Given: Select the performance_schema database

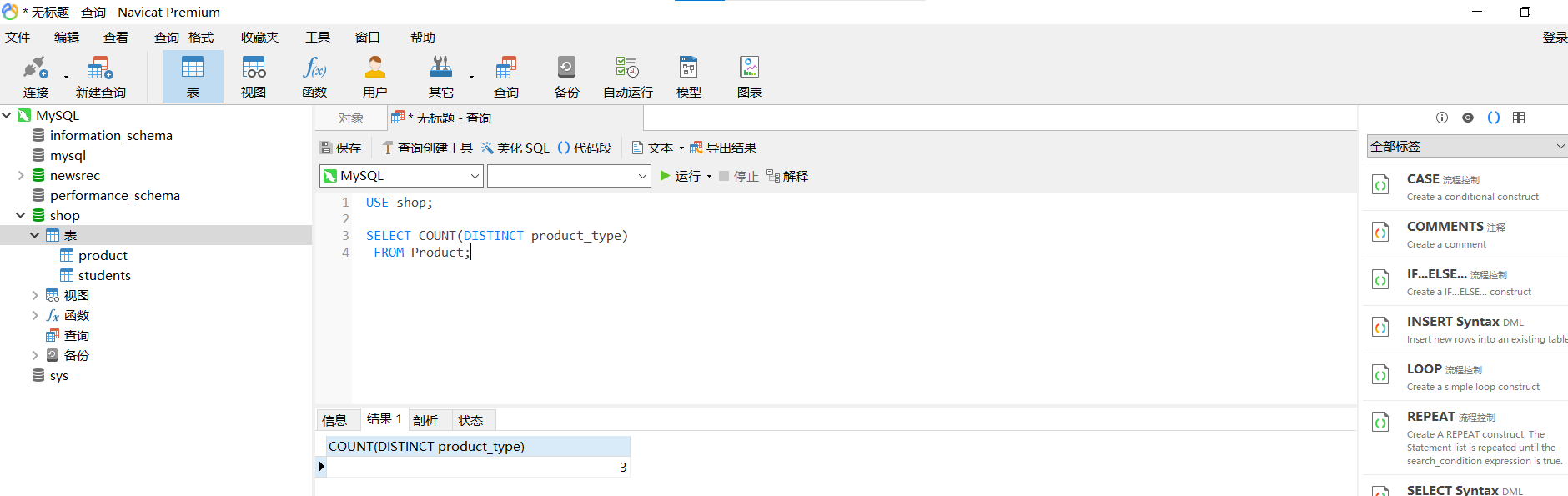Looking at the screenshot, I should [x=115, y=195].
